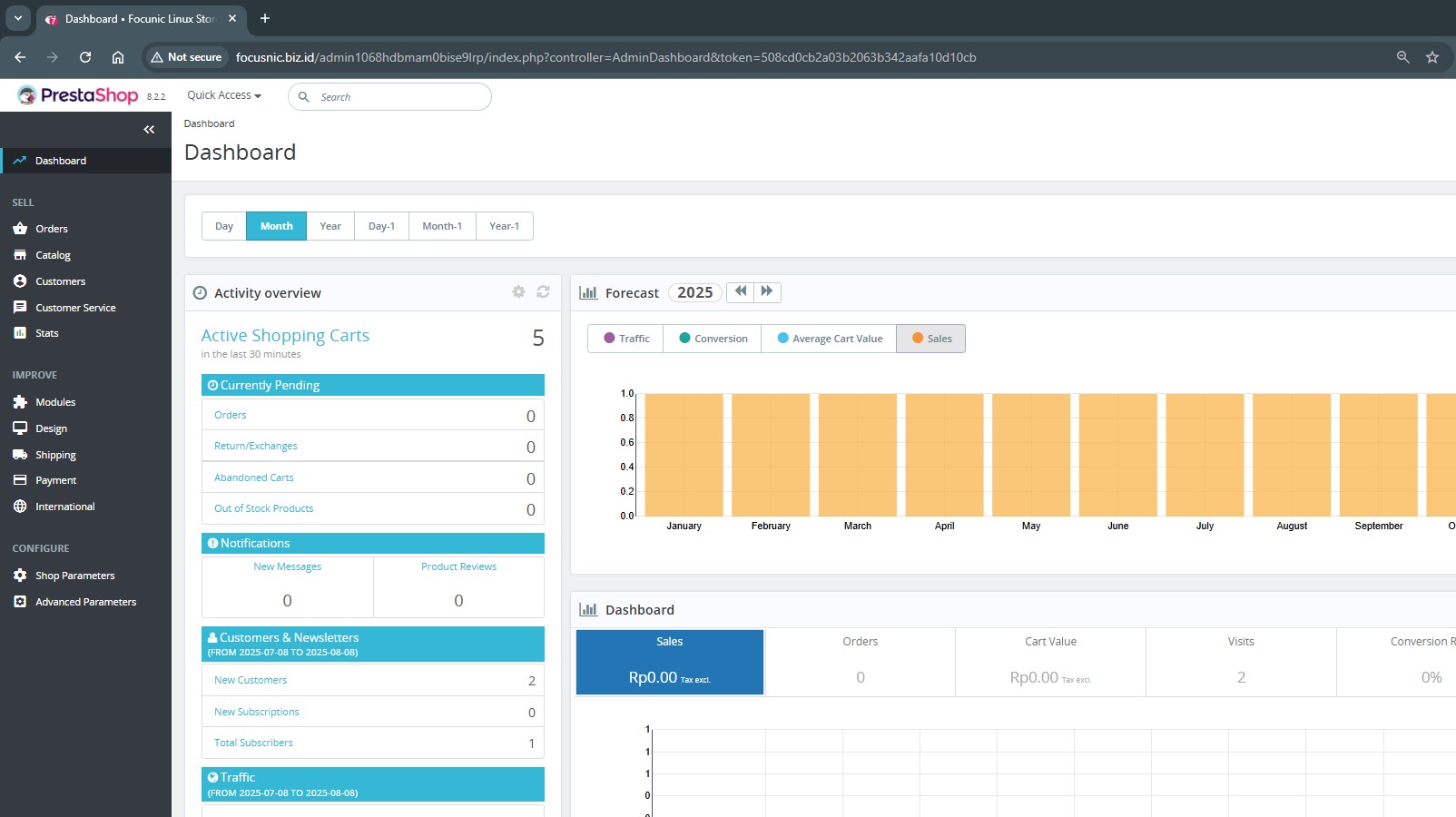
Task: Bookmark this page with the star icon
Action: 1432,57
